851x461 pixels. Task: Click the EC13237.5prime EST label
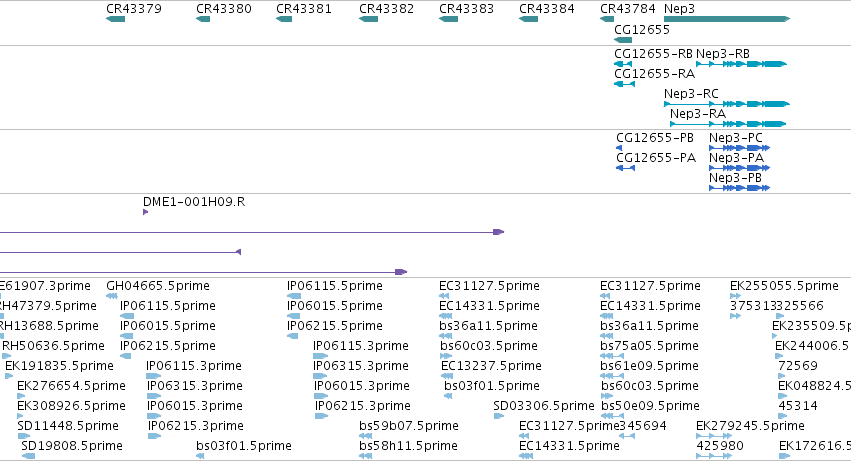pos(491,365)
